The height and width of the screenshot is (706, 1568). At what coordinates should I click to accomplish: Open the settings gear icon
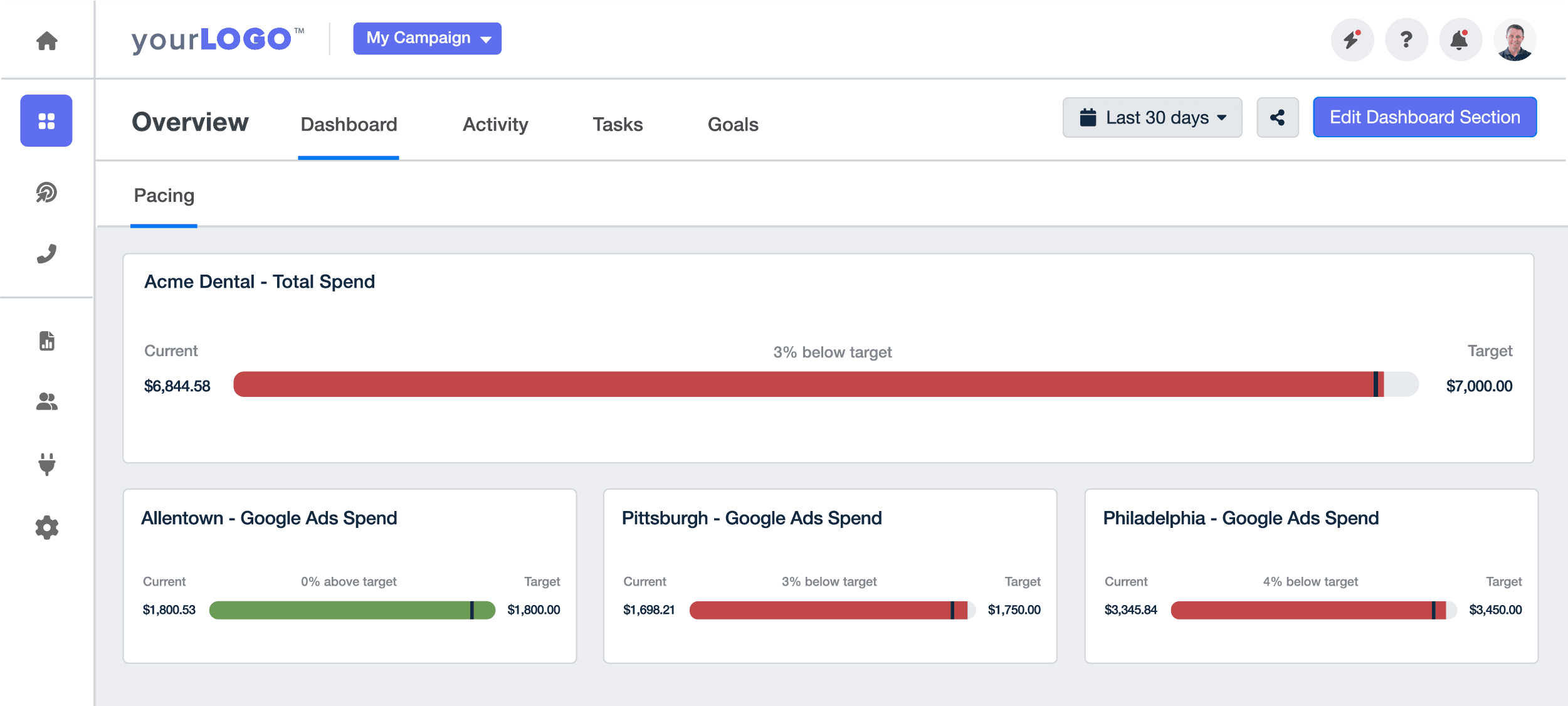coord(46,529)
